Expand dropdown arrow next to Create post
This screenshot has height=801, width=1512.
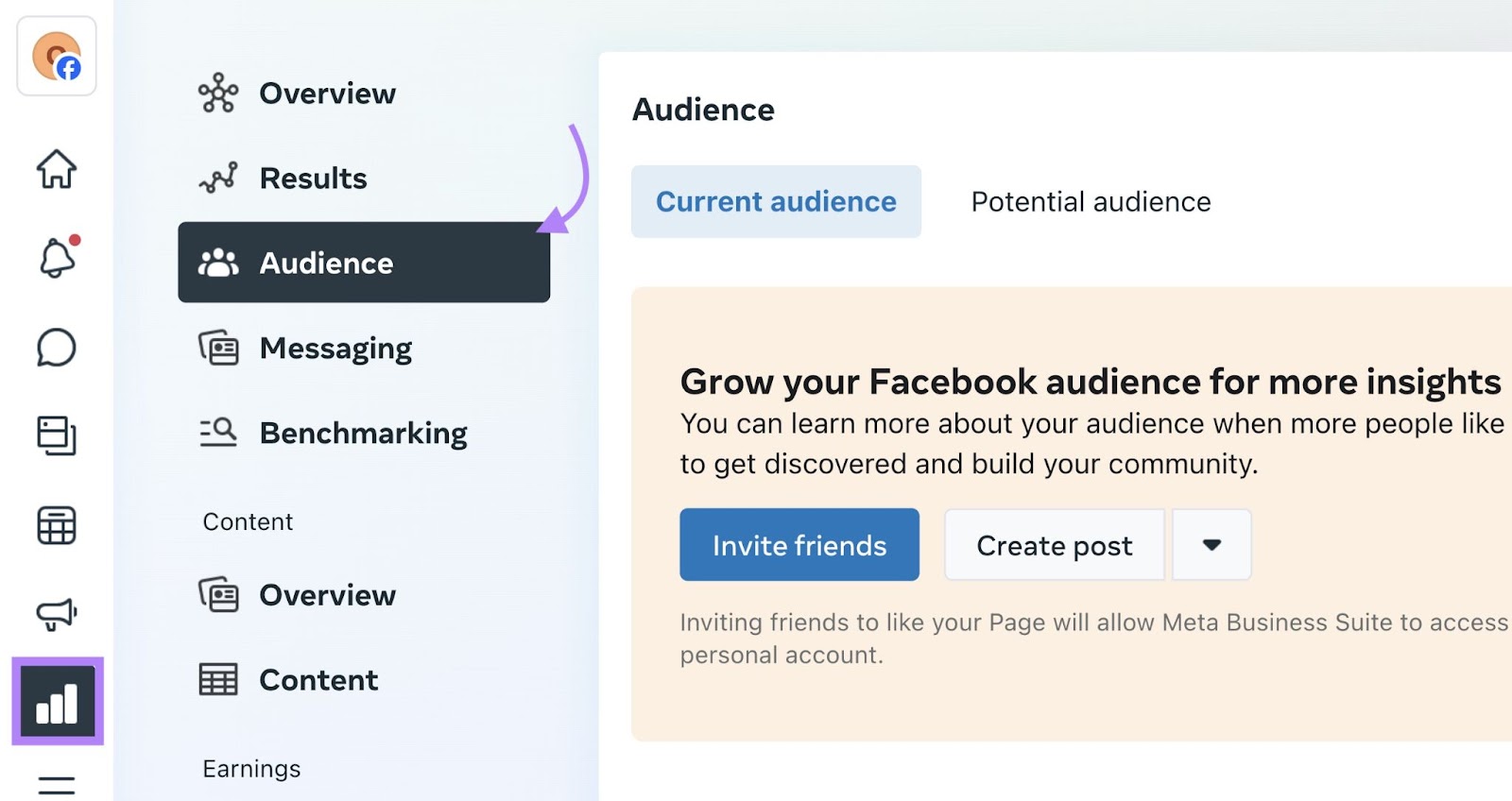(x=1212, y=545)
